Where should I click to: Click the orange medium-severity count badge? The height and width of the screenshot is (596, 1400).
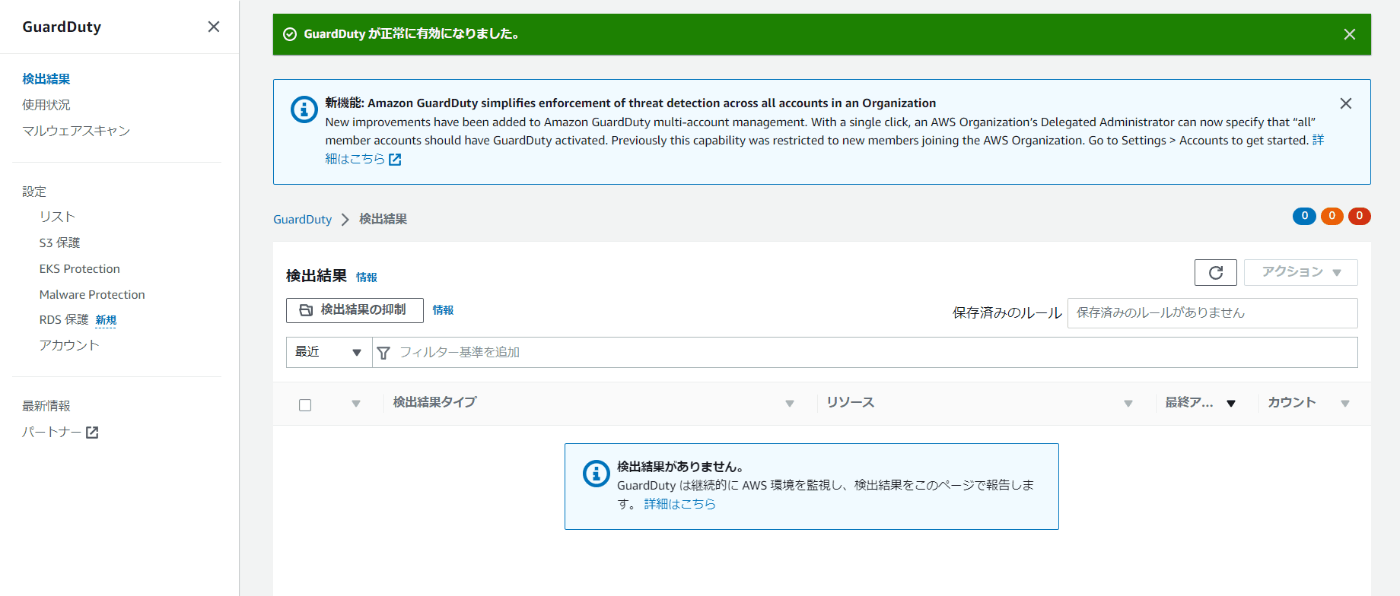point(1332,216)
